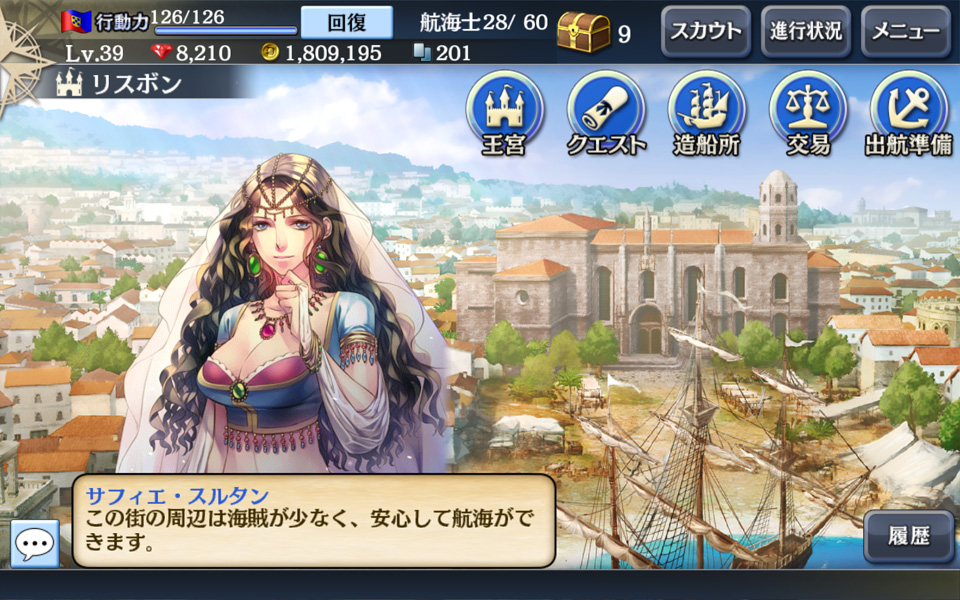Screen dimensions: 960x600
Task: Open the 進行状況 progress menu
Action: point(806,31)
